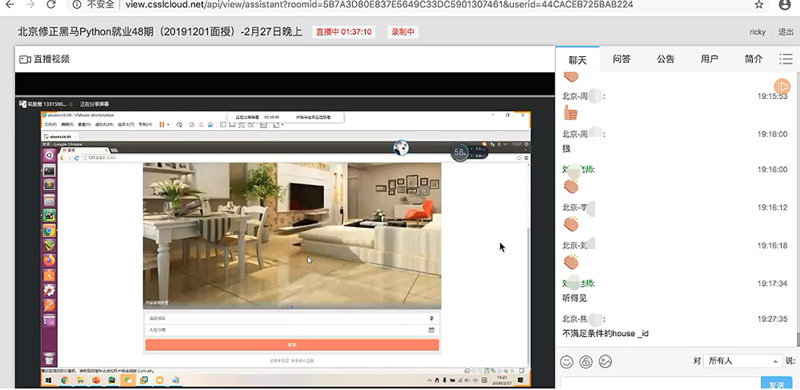Image resolution: width=800 pixels, height=390 pixels.
Task: Select the ubuntu16.04 VM tab in VMware
Action: [61, 137]
